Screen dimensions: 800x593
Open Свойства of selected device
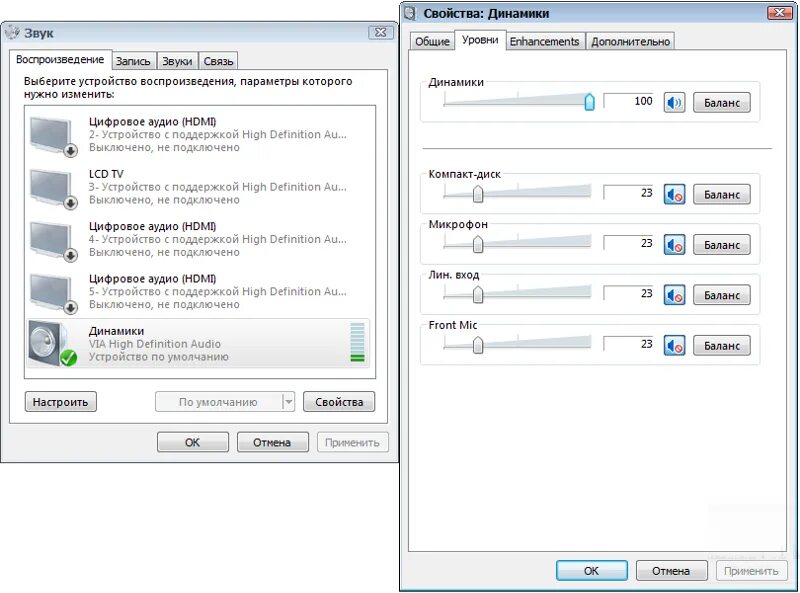pos(339,402)
